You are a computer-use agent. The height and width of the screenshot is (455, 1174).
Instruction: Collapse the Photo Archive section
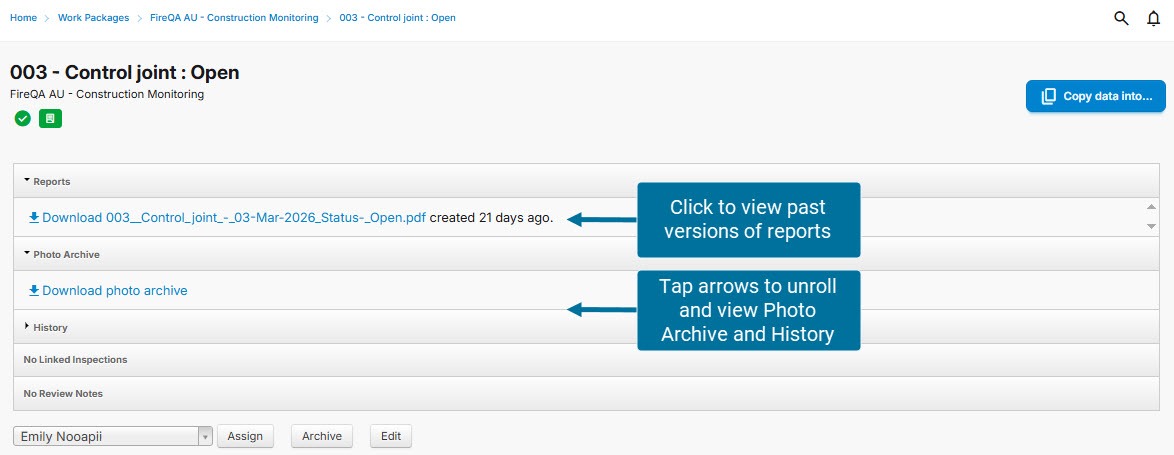click(66, 255)
